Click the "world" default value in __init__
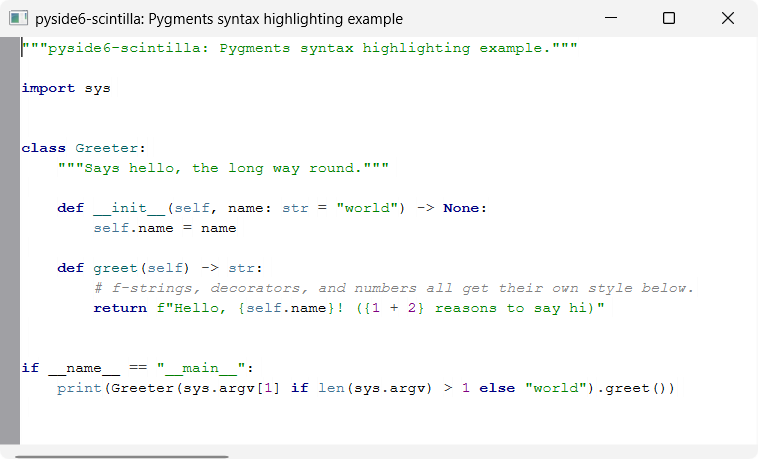This screenshot has width=758, height=459. (x=366, y=208)
